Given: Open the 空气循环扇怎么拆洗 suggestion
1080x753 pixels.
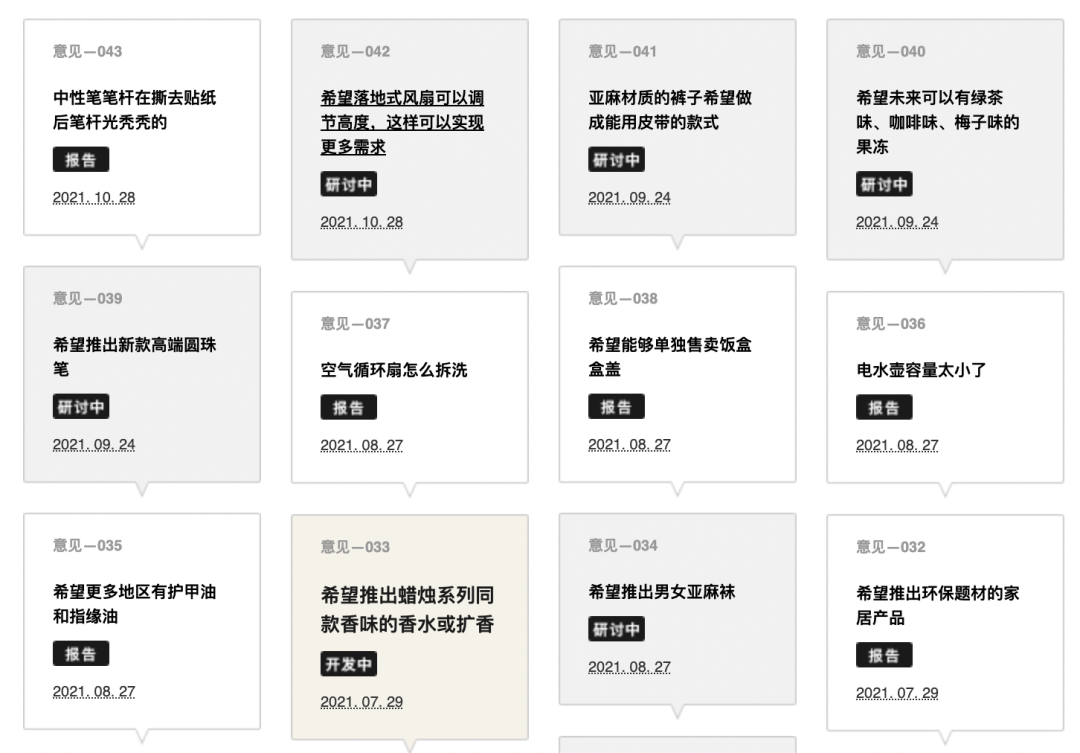Looking at the screenshot, I should coord(394,370).
